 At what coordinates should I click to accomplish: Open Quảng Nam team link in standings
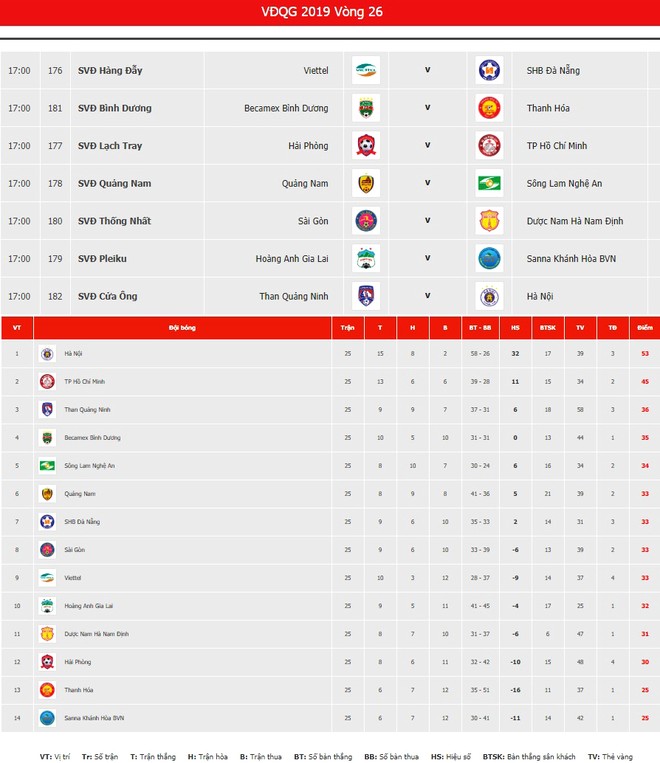80,494
